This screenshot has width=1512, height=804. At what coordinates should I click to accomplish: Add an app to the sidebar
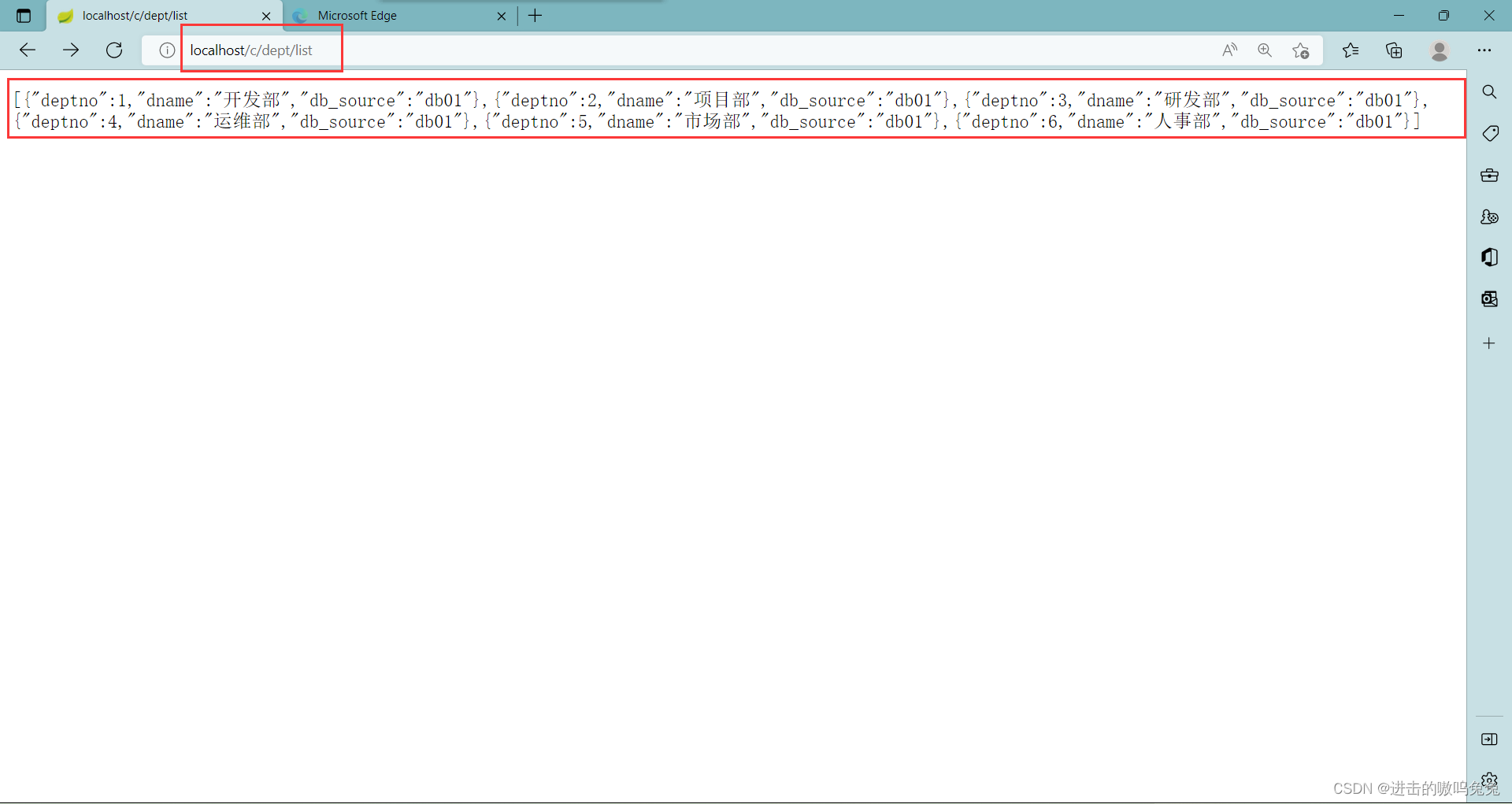pyautogui.click(x=1489, y=343)
